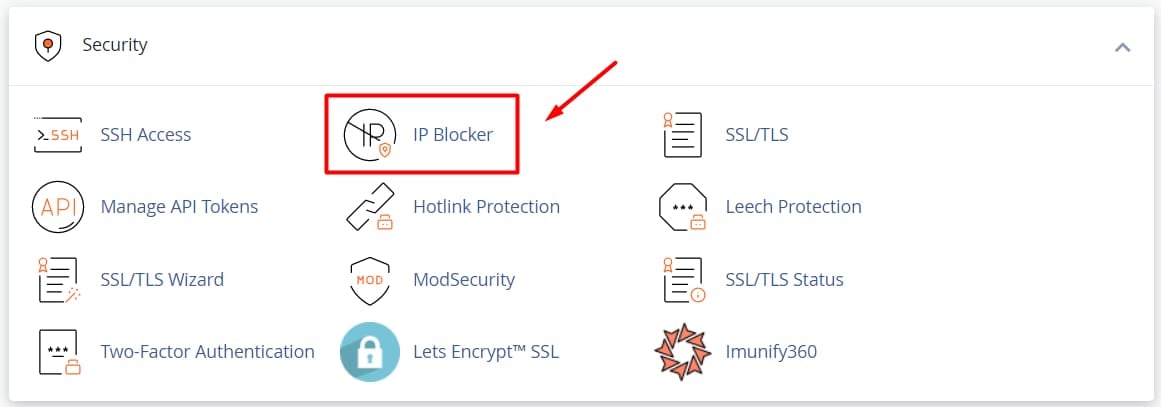Open the Manage API Tokens icon
Viewport: 1161px width, 407px height.
click(x=57, y=207)
